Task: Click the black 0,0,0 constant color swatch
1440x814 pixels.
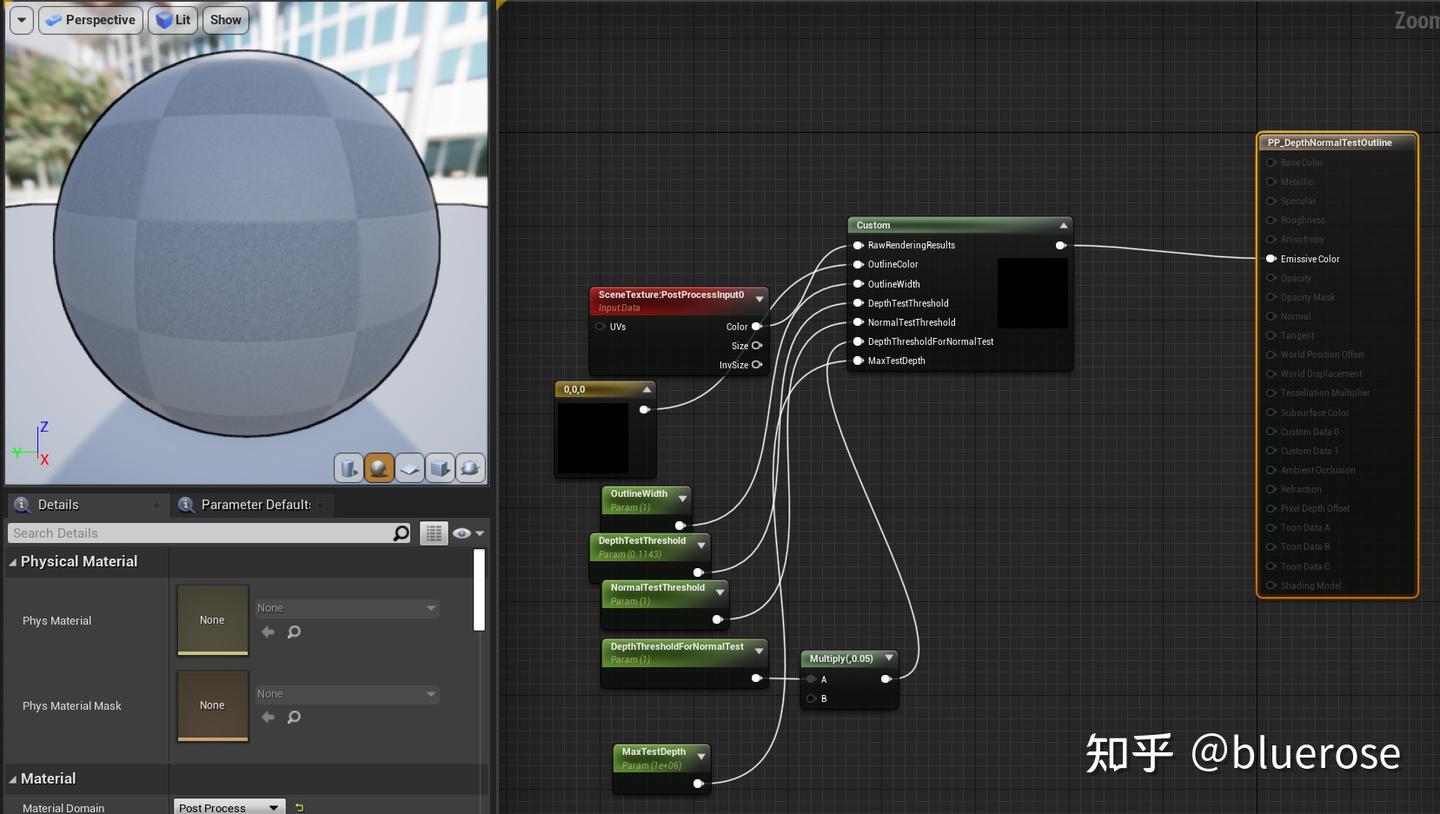Action: 595,435
